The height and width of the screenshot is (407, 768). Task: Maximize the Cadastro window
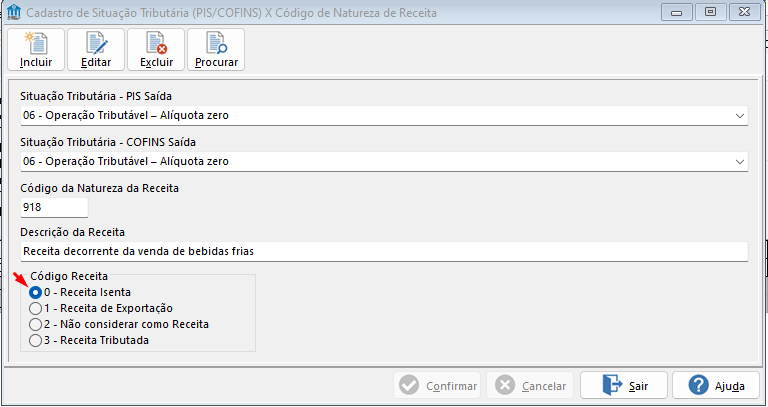710,11
